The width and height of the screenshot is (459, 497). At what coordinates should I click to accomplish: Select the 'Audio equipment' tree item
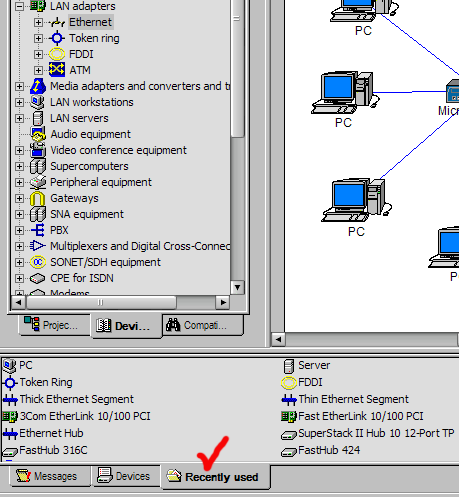point(90,134)
